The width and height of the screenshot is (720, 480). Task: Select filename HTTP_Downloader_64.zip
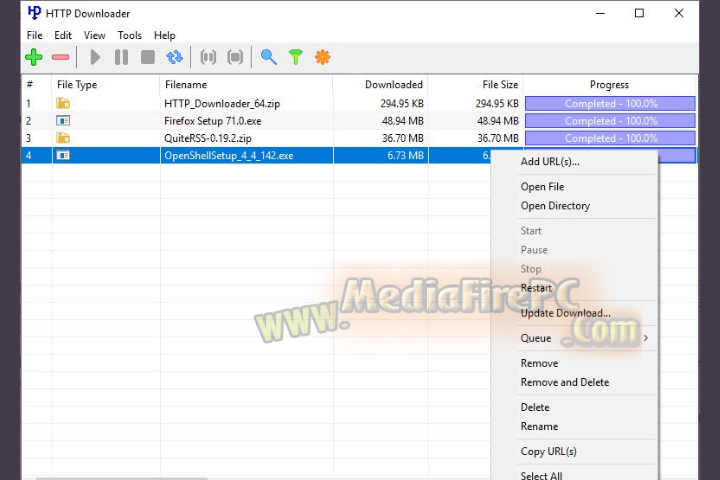[222, 104]
